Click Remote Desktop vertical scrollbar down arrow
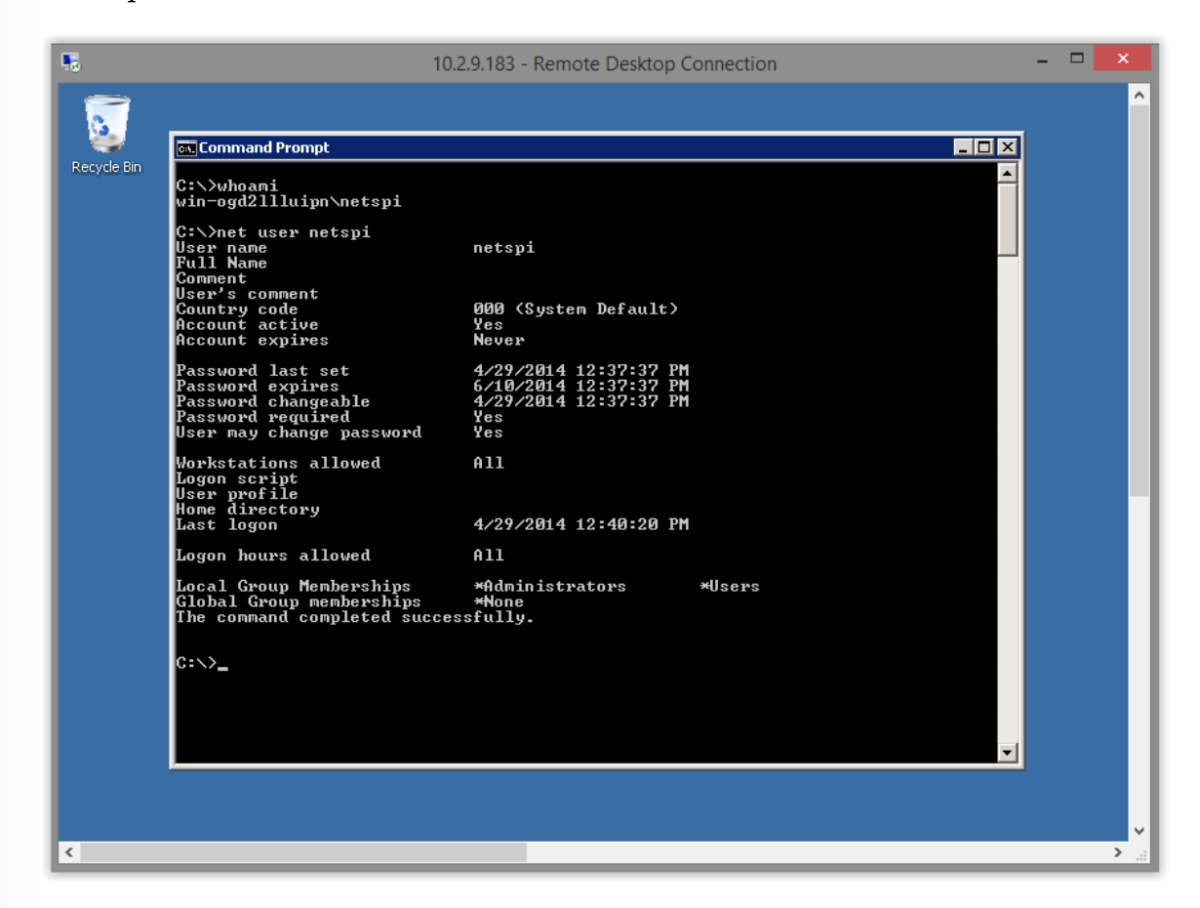The height and width of the screenshot is (908, 1200). (x=1139, y=831)
